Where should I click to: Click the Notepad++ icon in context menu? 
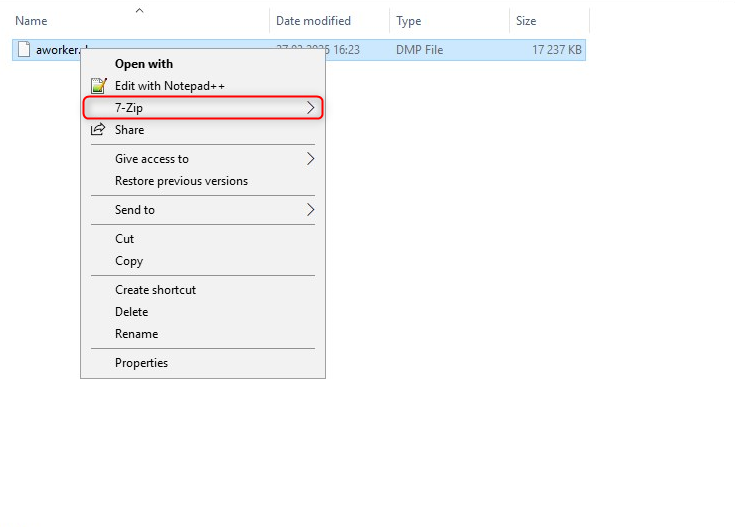(x=98, y=86)
